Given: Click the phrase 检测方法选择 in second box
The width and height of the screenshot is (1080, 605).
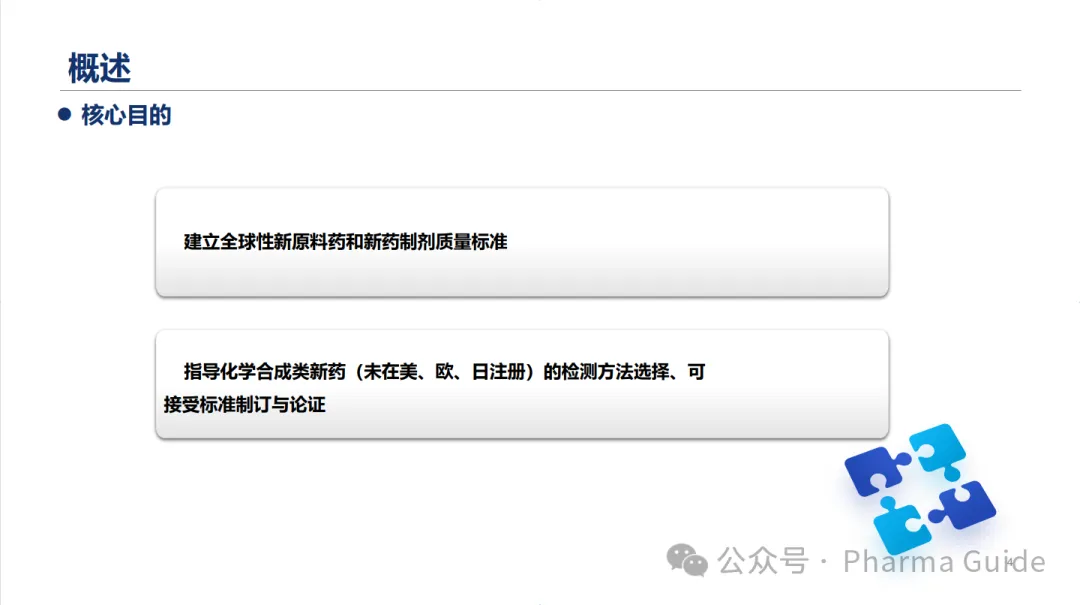Looking at the screenshot, I should [615, 372].
